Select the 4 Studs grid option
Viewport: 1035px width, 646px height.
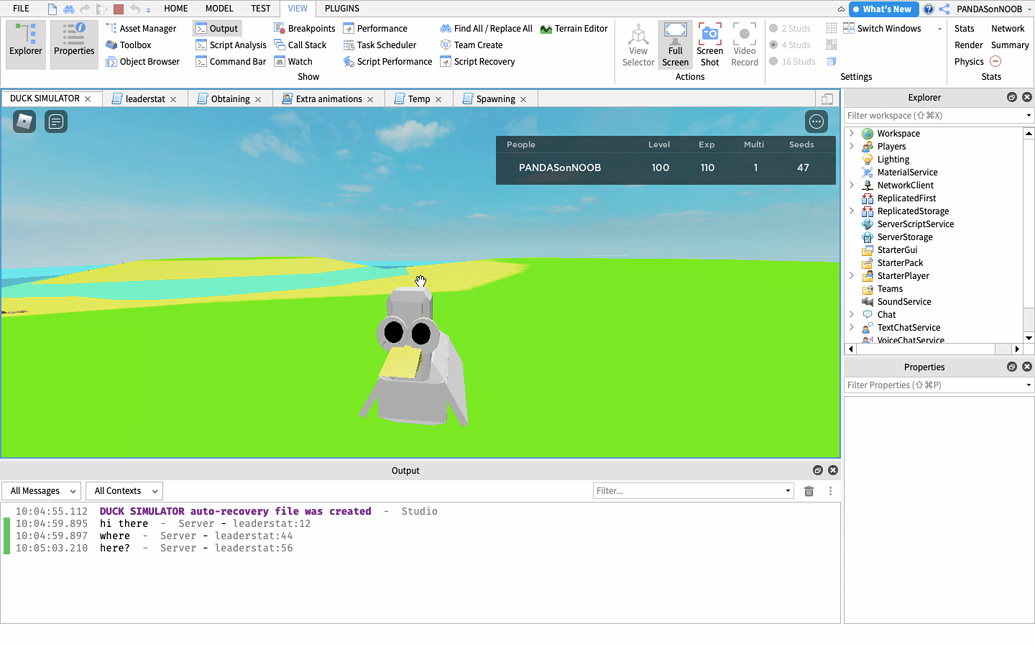pos(789,45)
